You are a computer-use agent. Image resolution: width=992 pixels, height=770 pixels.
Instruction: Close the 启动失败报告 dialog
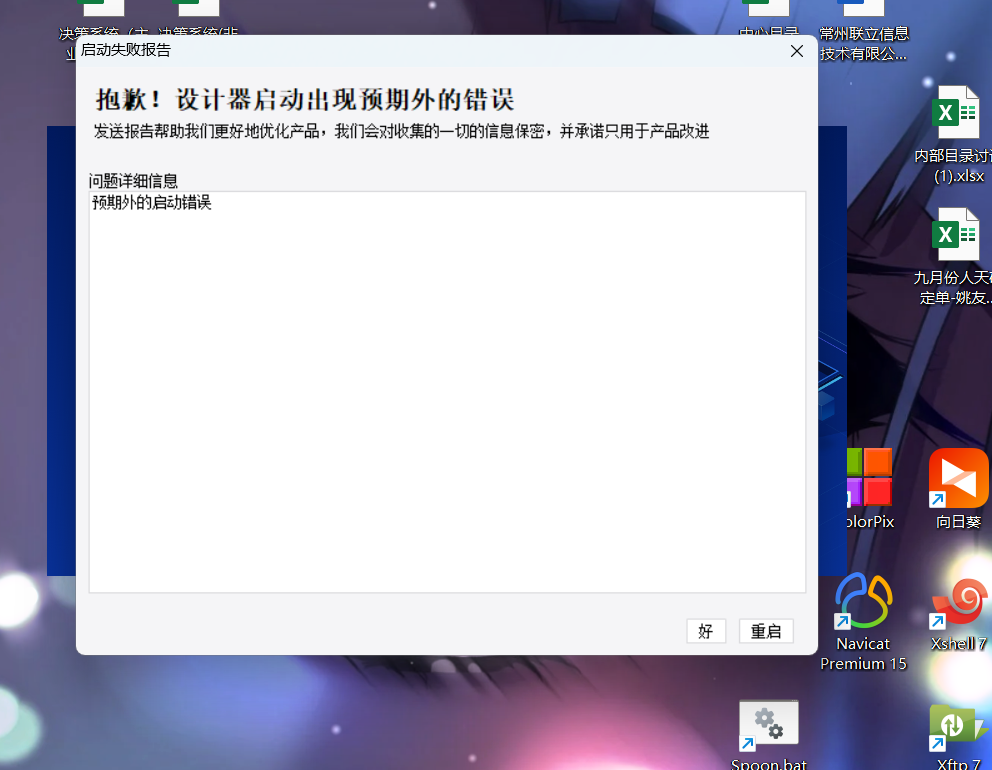pos(797,51)
